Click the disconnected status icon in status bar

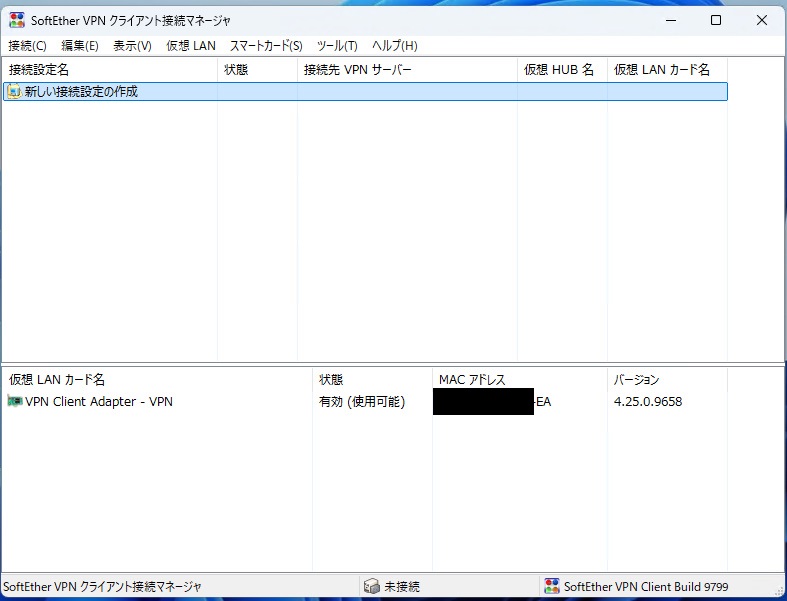372,587
